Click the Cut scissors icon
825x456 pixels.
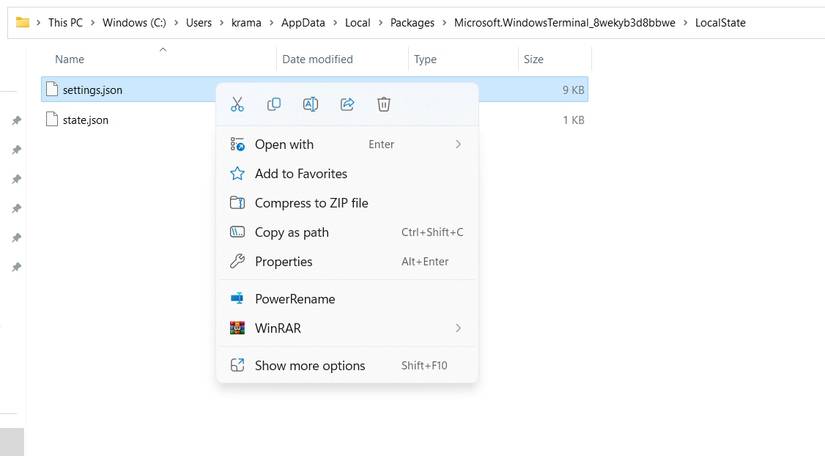(237, 104)
